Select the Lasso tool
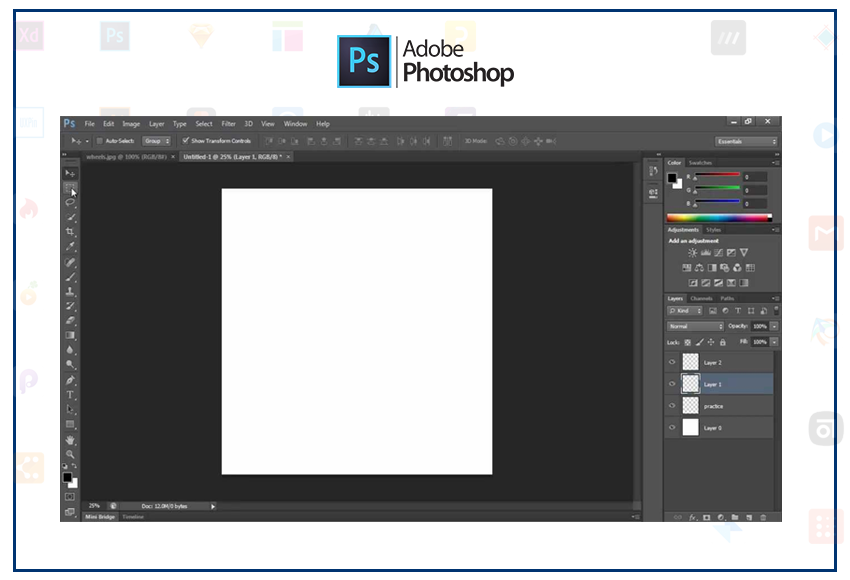 tap(70, 203)
